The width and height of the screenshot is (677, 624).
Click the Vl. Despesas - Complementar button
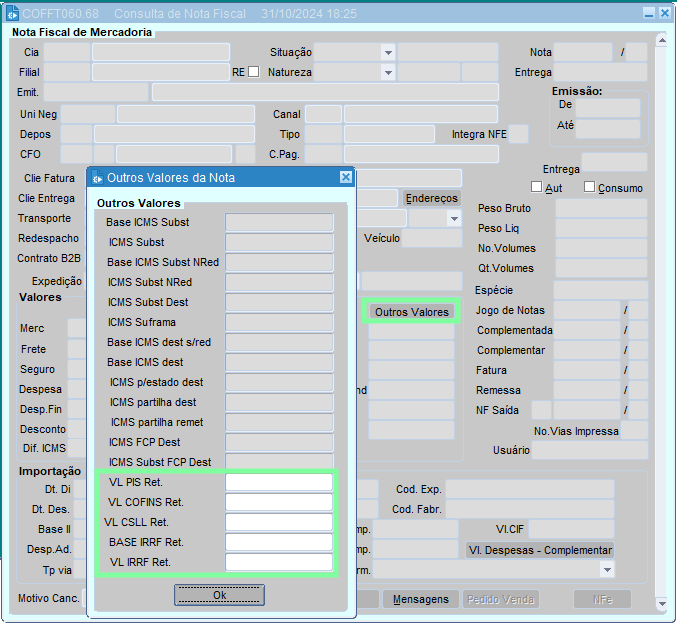(539, 550)
